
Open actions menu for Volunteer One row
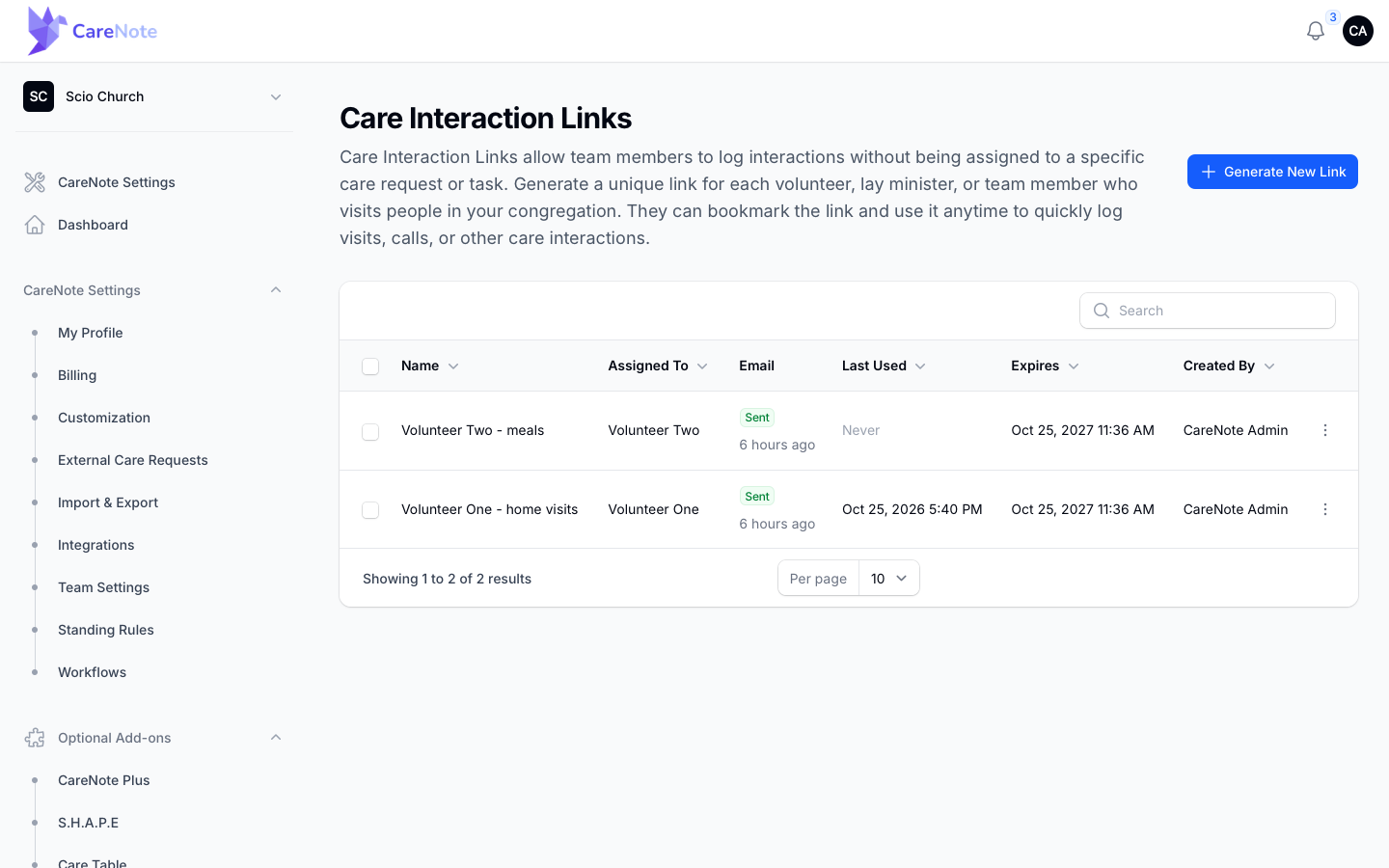pos(1325,509)
